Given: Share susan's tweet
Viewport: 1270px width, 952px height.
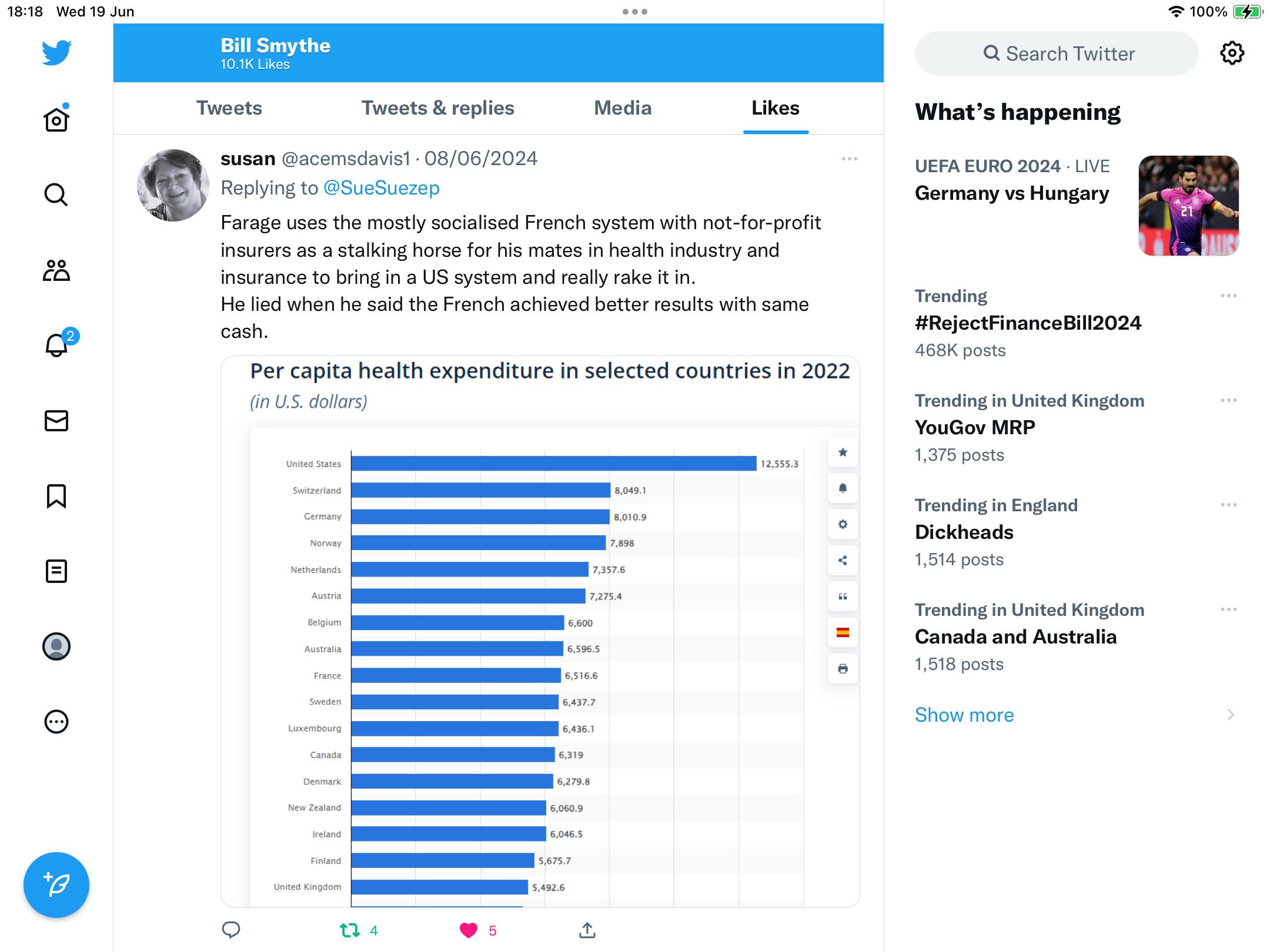Looking at the screenshot, I should pos(587,930).
